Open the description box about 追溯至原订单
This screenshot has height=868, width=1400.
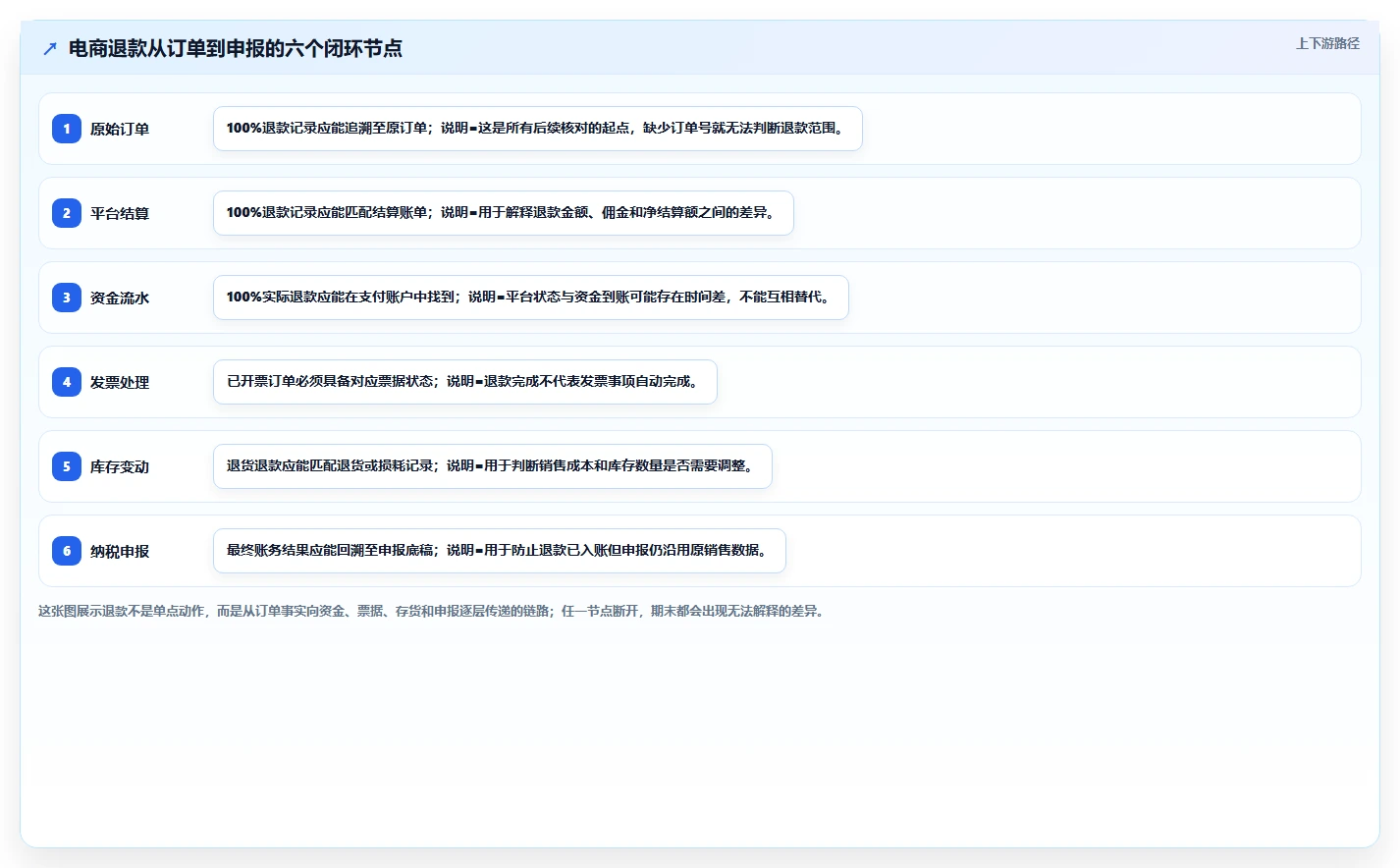538,129
